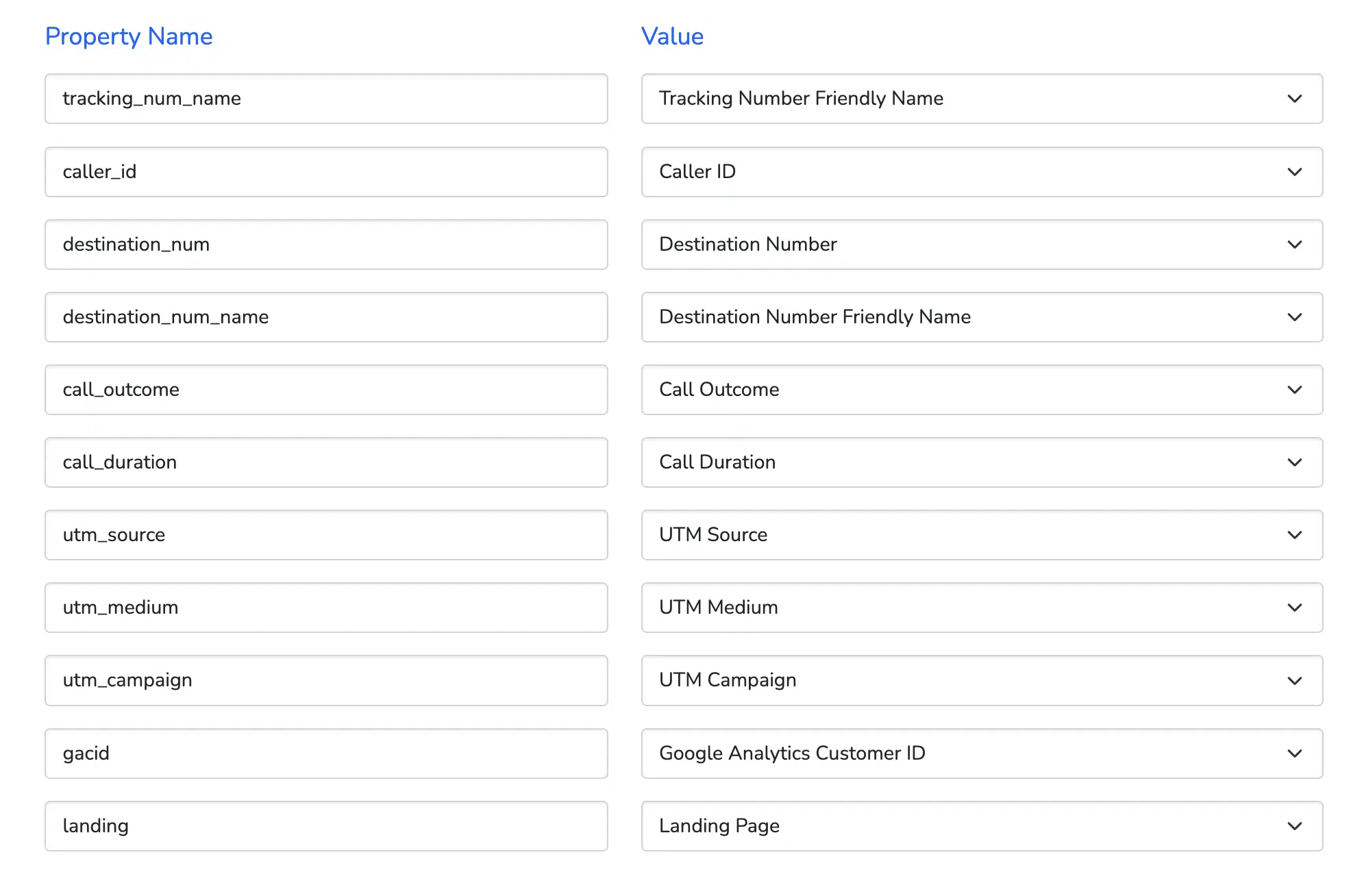This screenshot has width=1351, height=896.
Task: Open the Call Duration dropdown
Action: [x=982, y=462]
